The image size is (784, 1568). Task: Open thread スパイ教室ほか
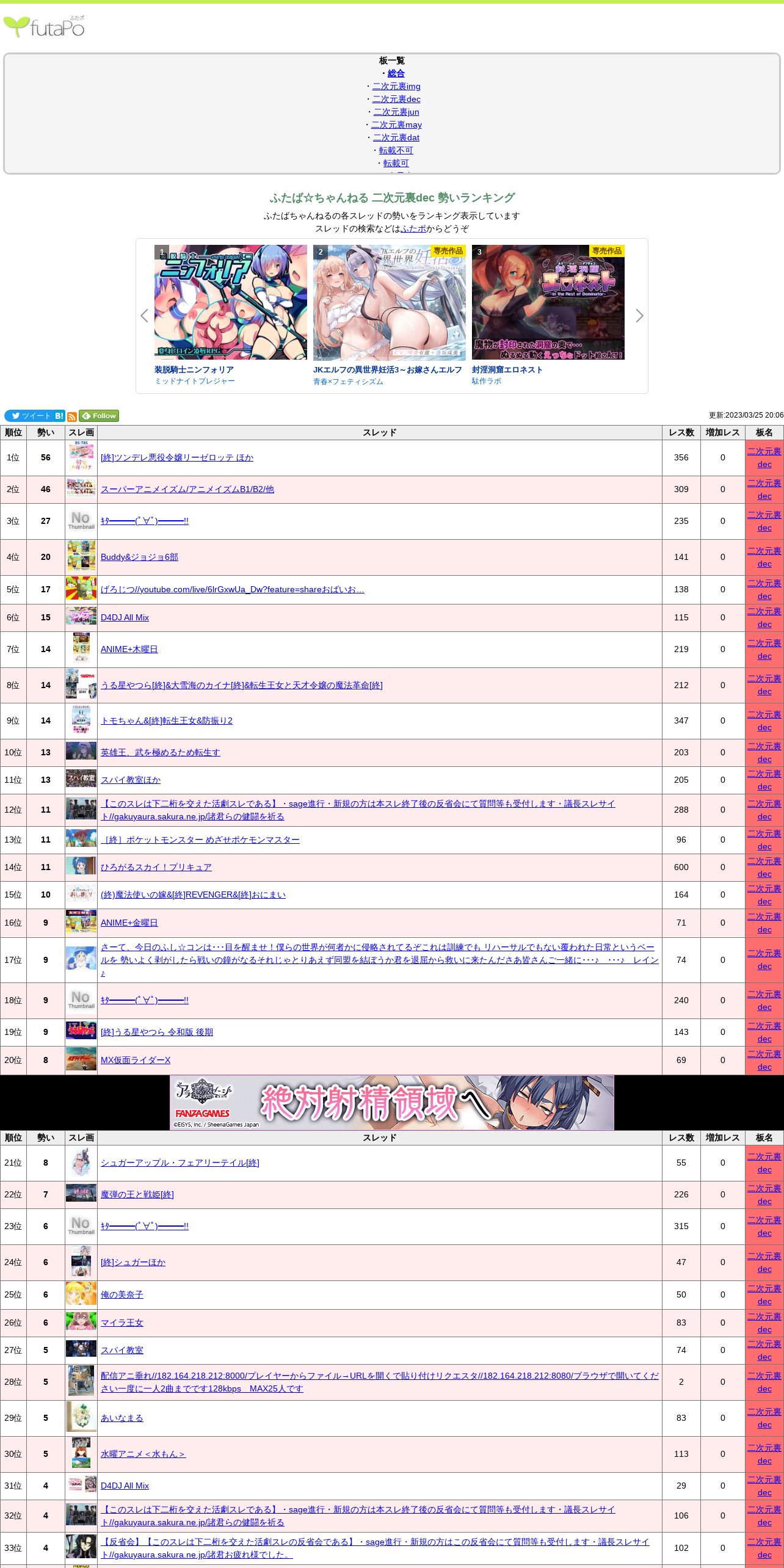(x=131, y=780)
